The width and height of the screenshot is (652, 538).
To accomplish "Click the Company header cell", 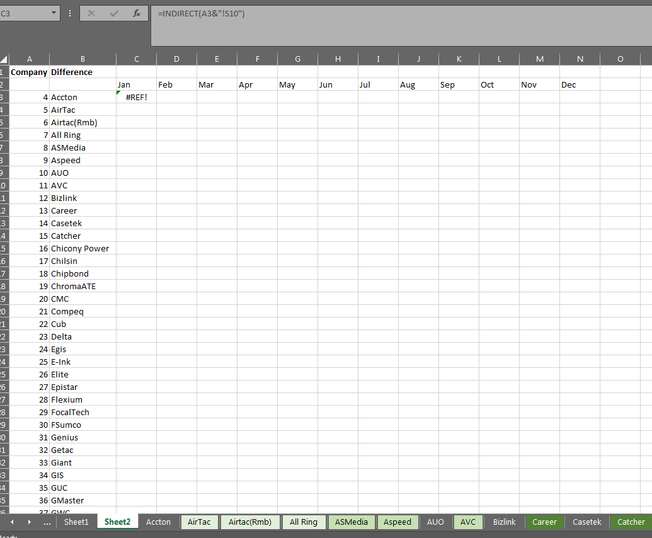I will (x=29, y=72).
